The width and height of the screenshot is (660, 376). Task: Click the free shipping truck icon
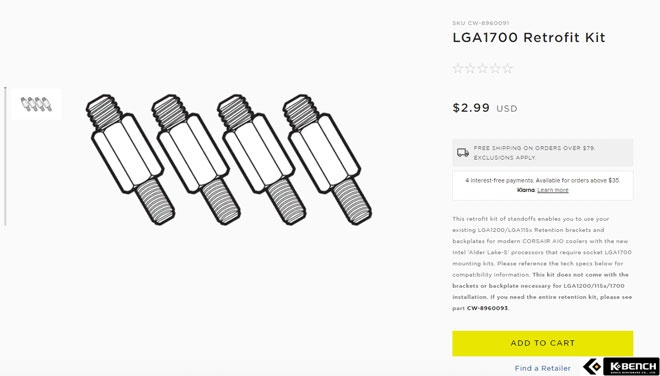[463, 152]
